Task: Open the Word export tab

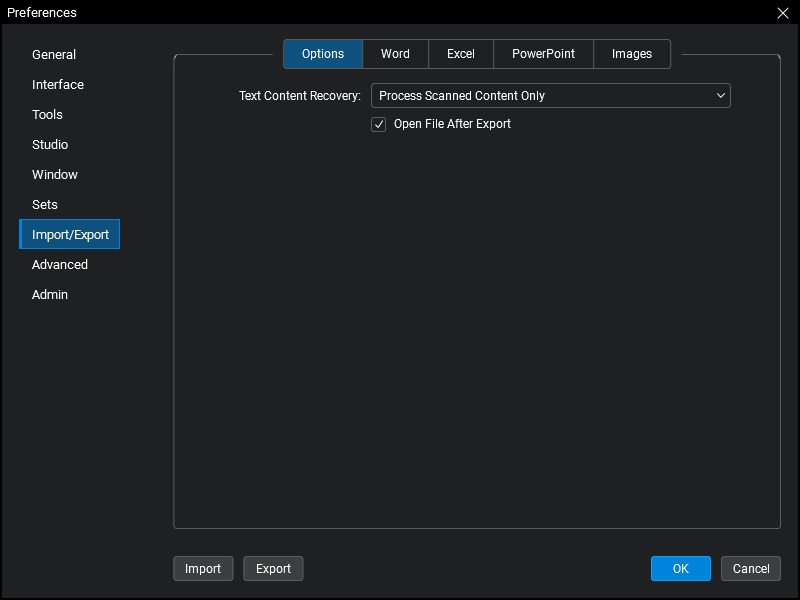Action: click(395, 54)
